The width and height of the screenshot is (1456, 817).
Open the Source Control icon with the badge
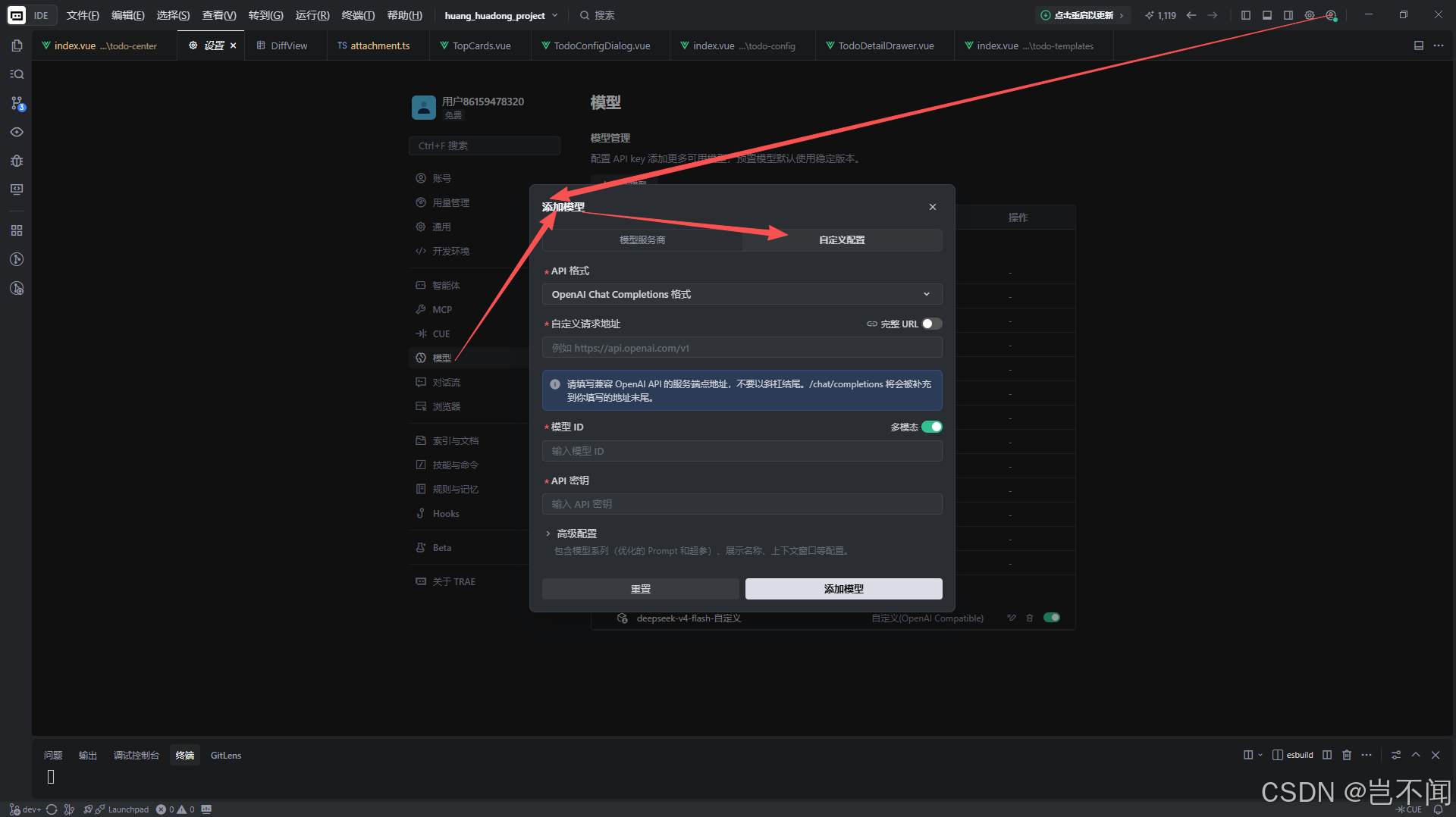(x=17, y=103)
